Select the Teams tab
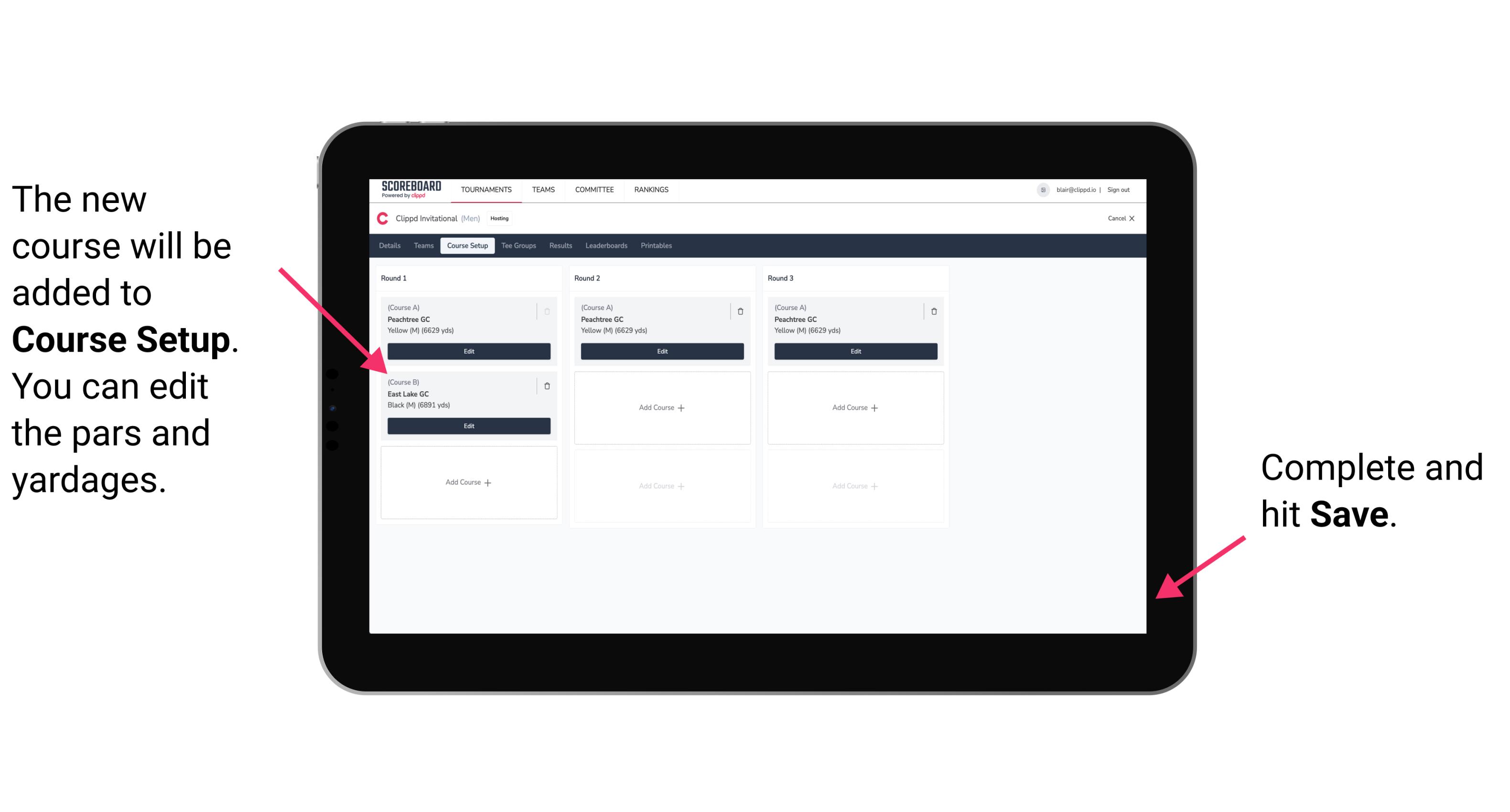The image size is (1510, 812). click(420, 247)
